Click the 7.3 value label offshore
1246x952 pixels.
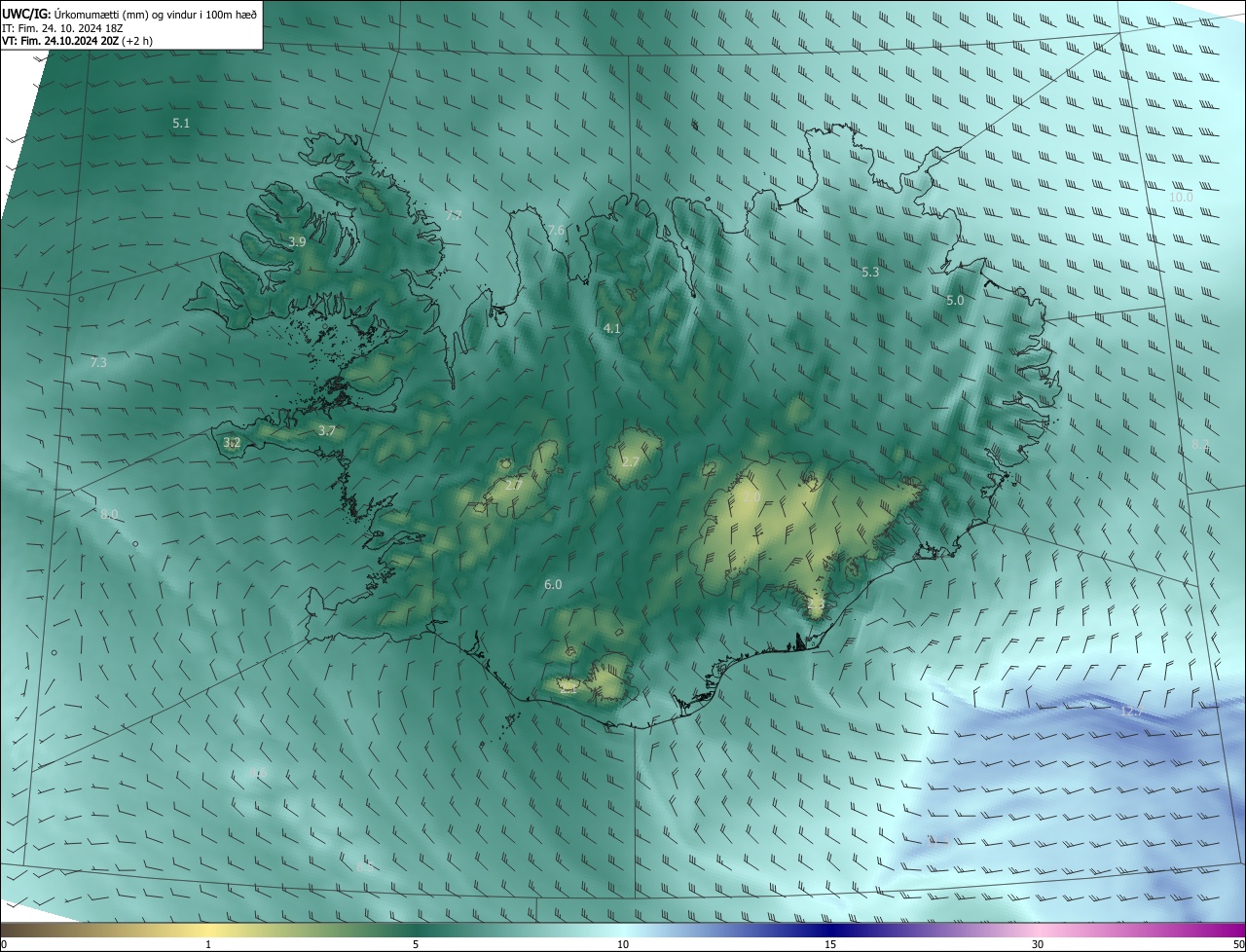pyautogui.click(x=98, y=362)
